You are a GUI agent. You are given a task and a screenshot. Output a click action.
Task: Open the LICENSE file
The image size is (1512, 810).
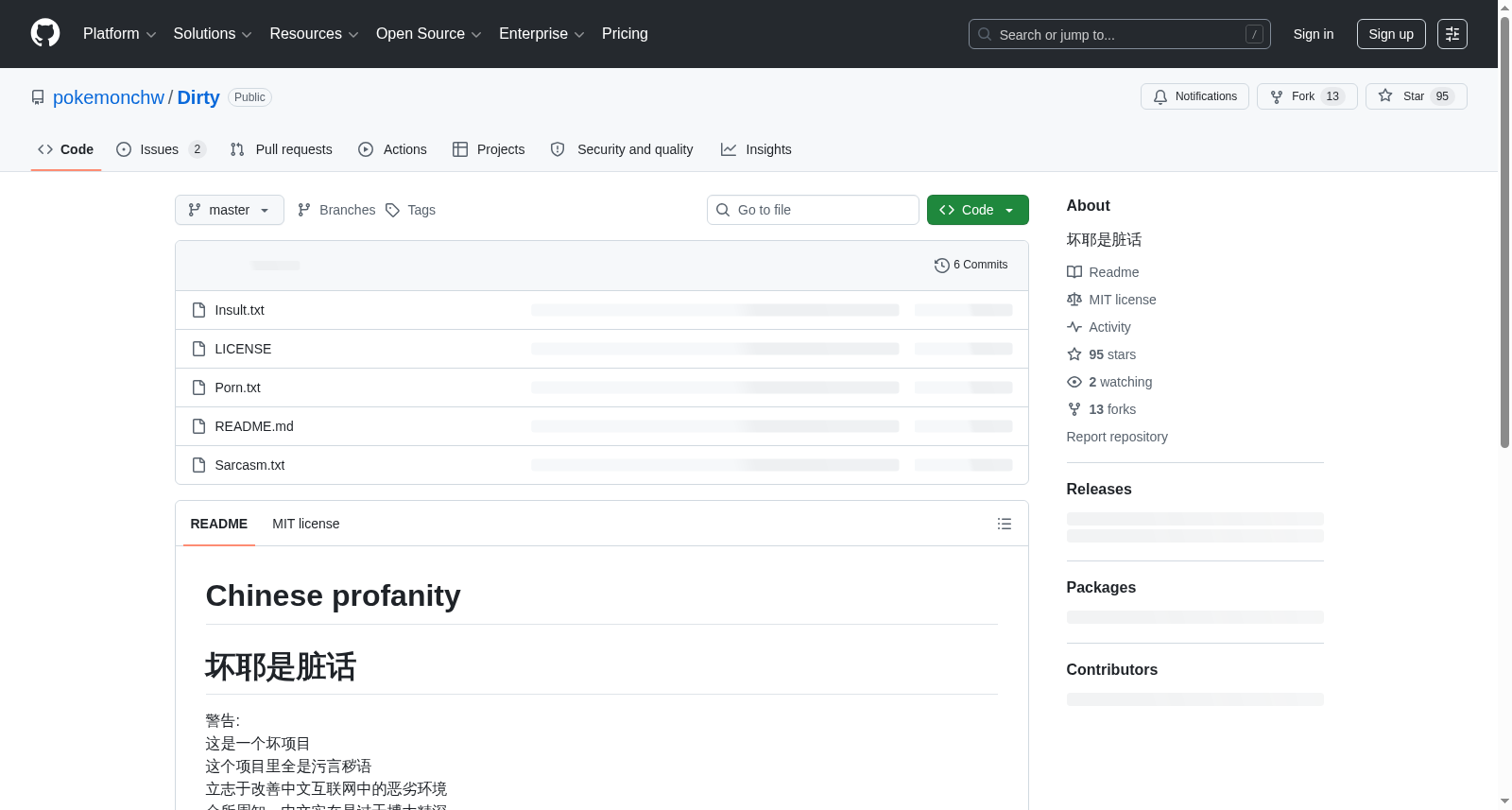(243, 349)
